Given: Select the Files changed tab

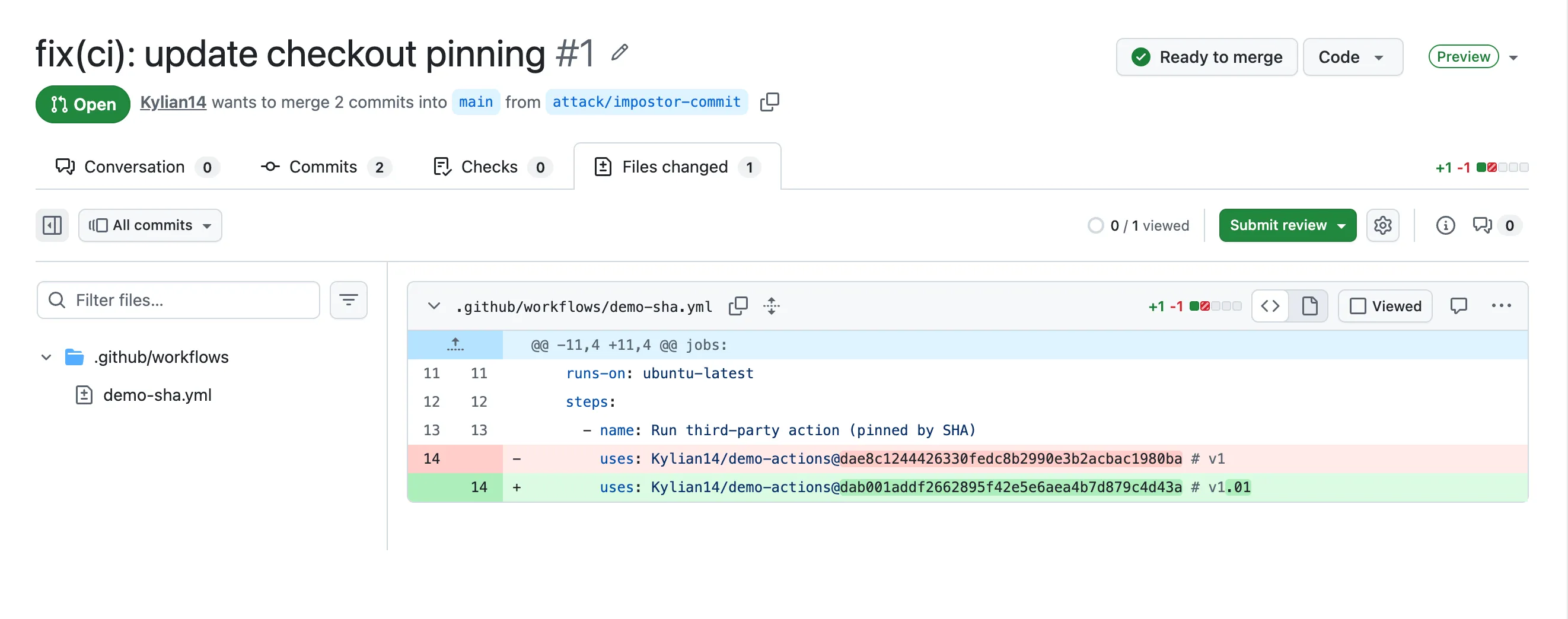Looking at the screenshot, I should (x=677, y=167).
